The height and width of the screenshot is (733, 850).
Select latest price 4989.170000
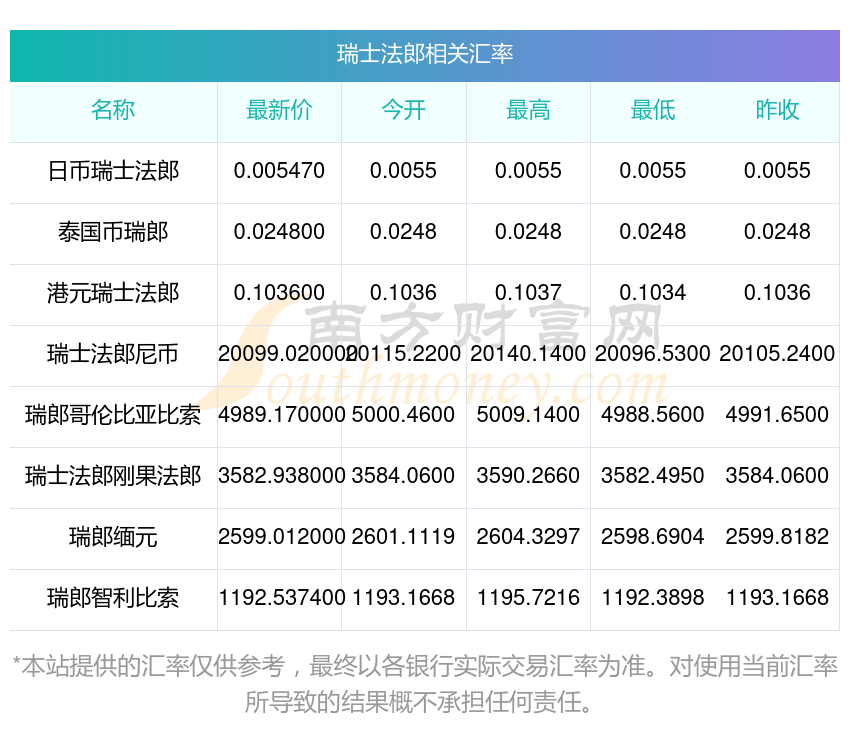pos(281,415)
